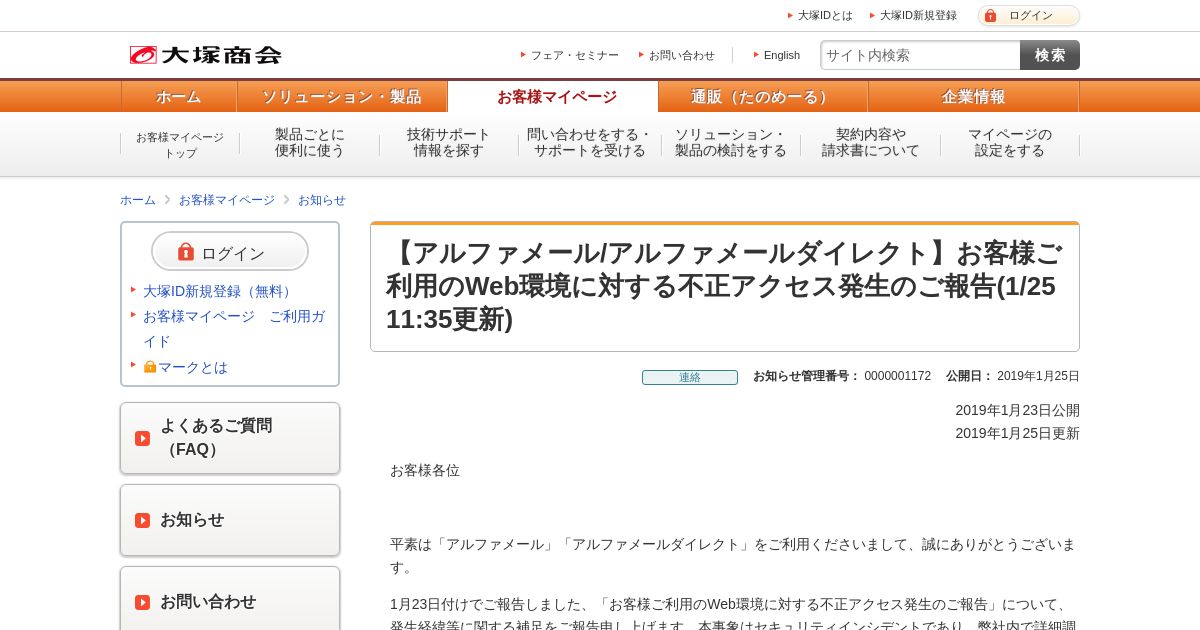This screenshot has height=630, width=1200.
Task: Open 製品ごとに便利に使う submenu
Action: pyautogui.click(x=310, y=143)
